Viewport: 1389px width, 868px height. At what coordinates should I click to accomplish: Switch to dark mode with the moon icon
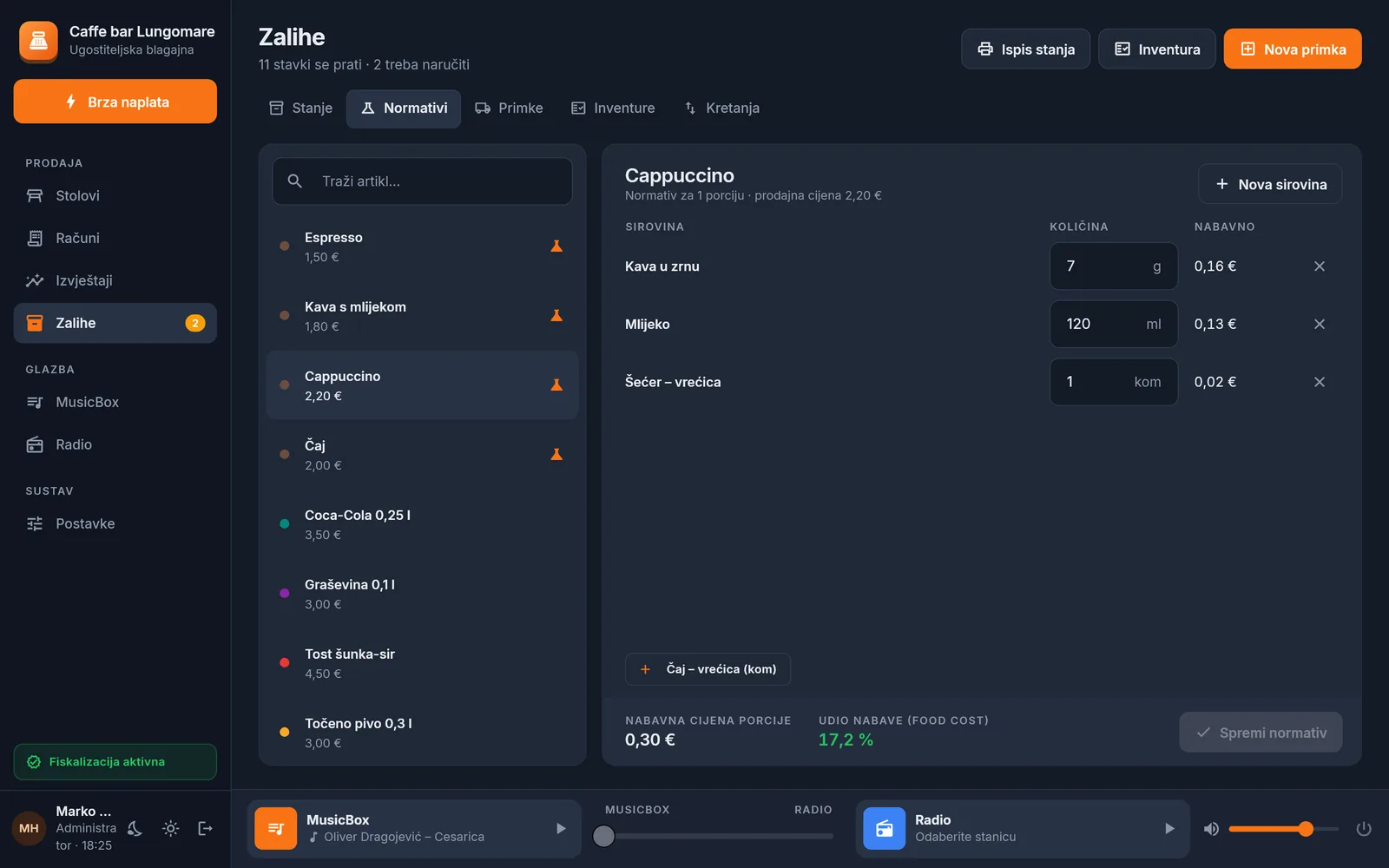135,829
